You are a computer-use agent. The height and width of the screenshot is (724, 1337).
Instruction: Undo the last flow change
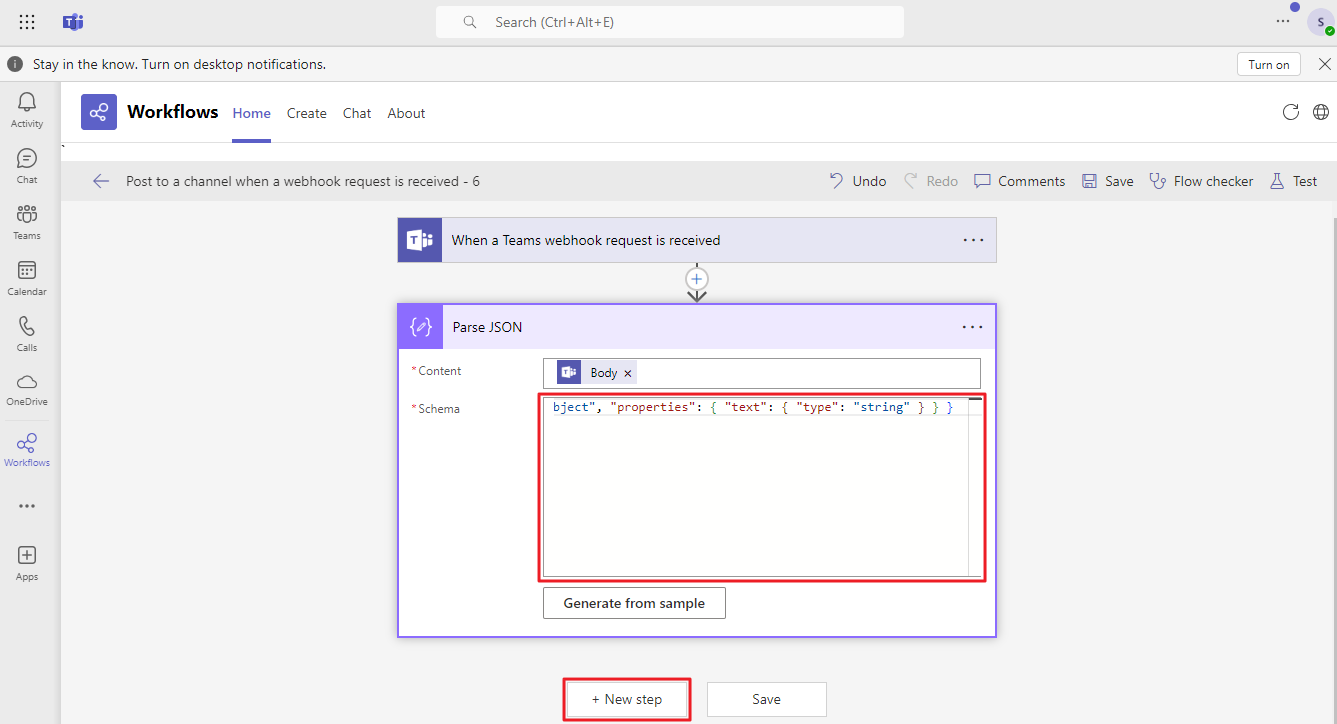(x=858, y=181)
